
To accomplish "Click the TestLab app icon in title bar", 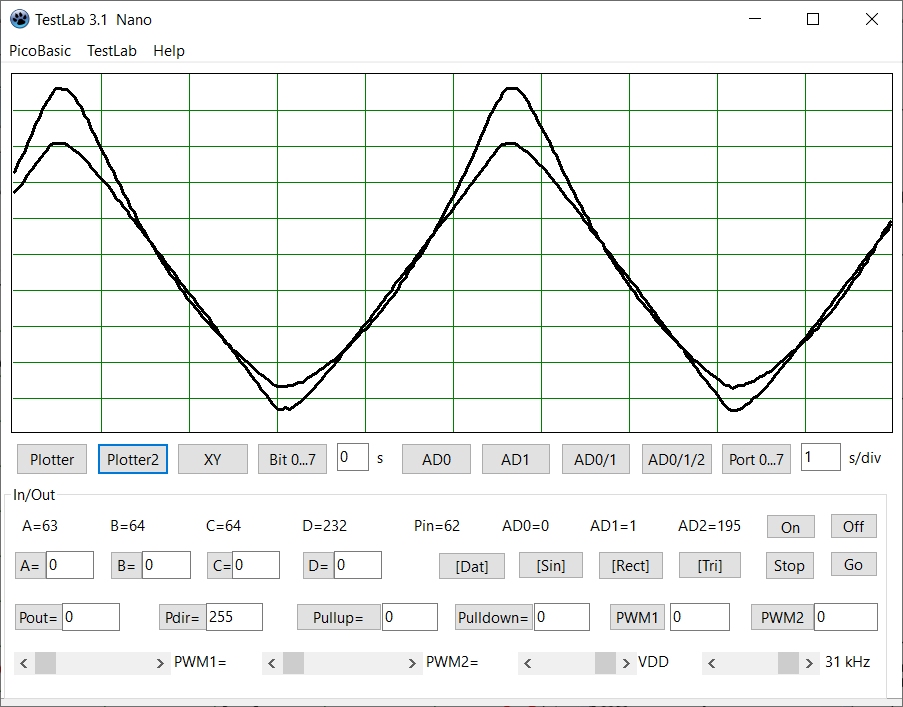I will coord(19,19).
